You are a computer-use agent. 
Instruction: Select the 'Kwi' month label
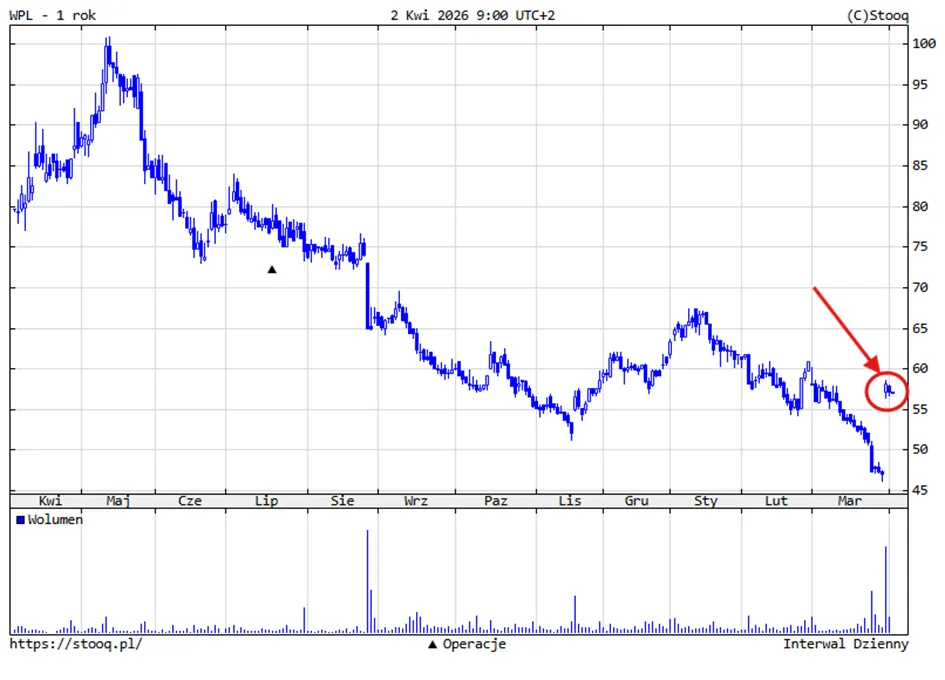click(50, 500)
